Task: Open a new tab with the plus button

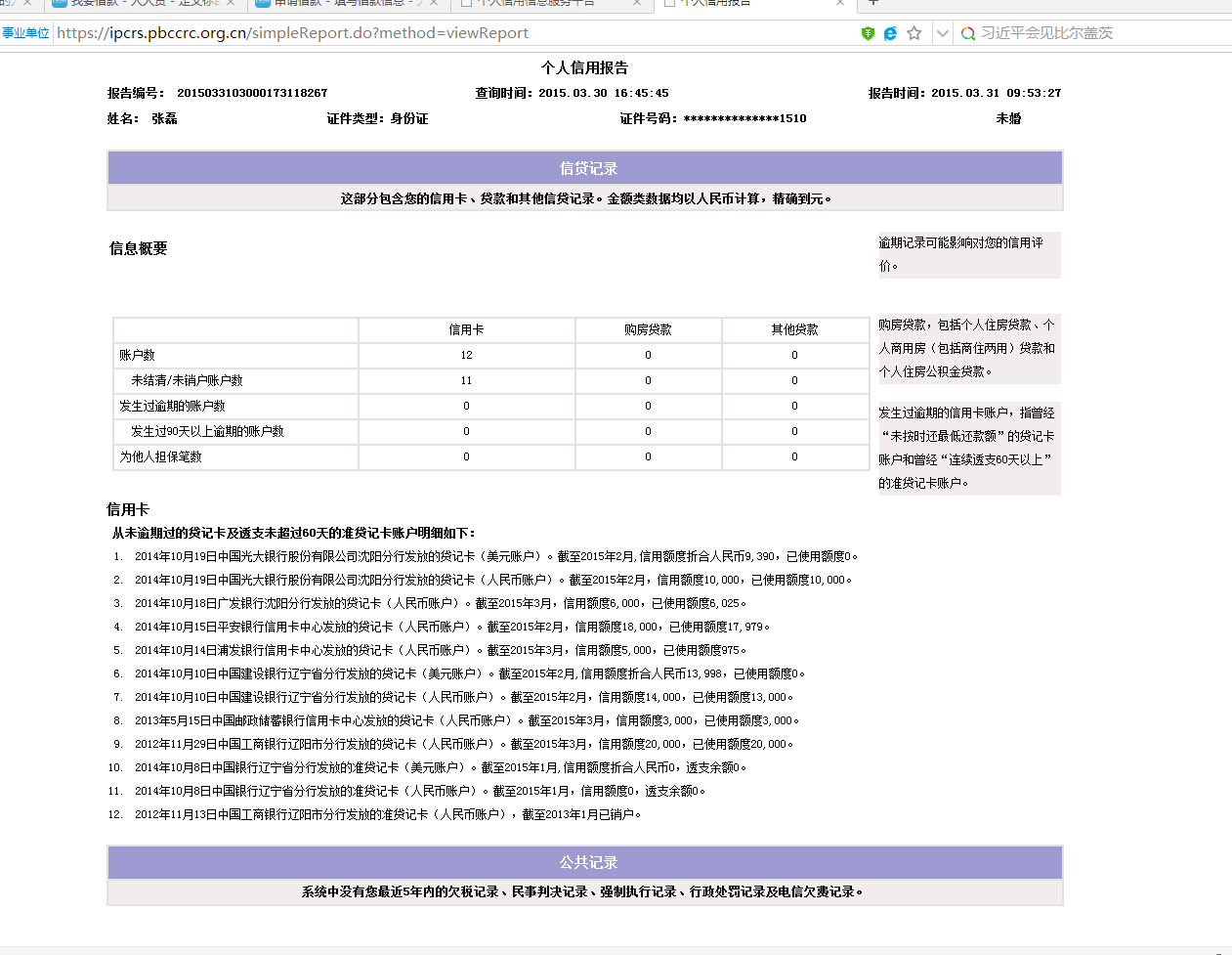Action: pyautogui.click(x=873, y=3)
